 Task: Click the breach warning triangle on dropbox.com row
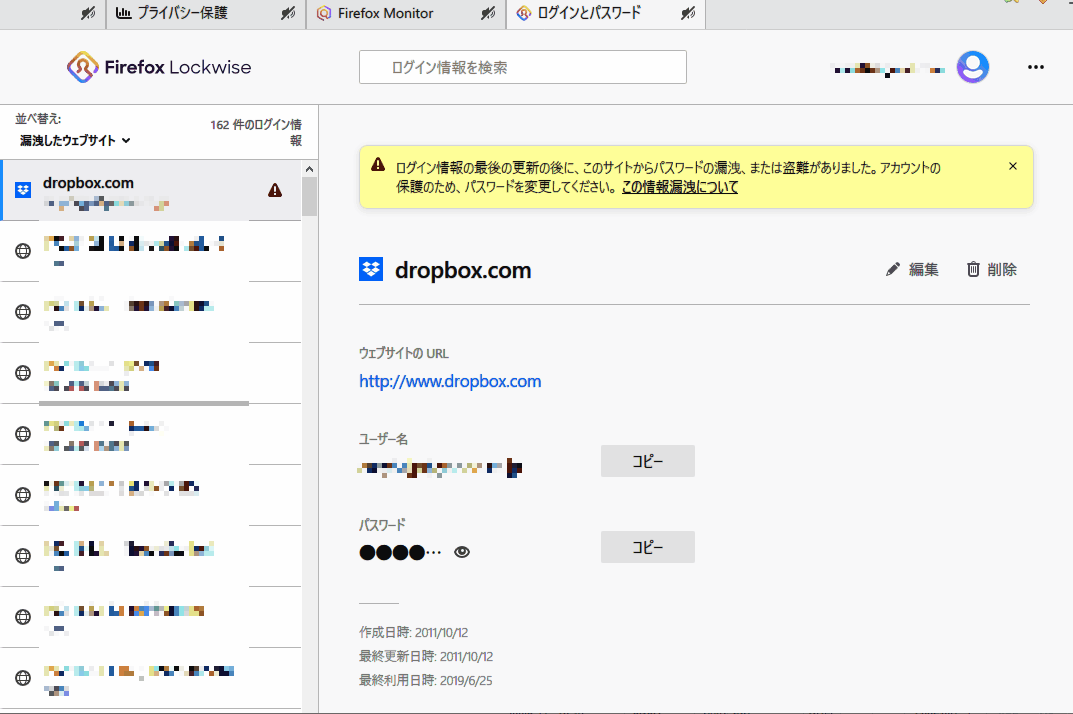[x=275, y=190]
